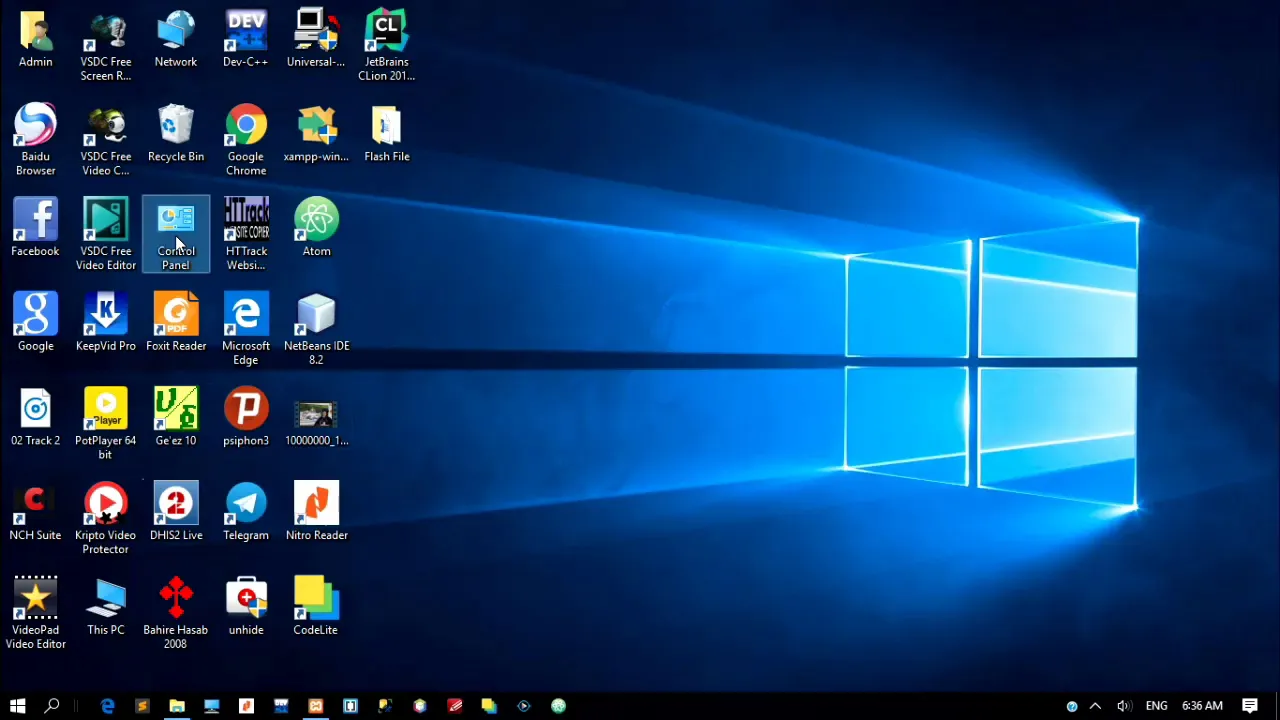Open the volume speaker control
The width and height of the screenshot is (1280, 720).
(1123, 706)
